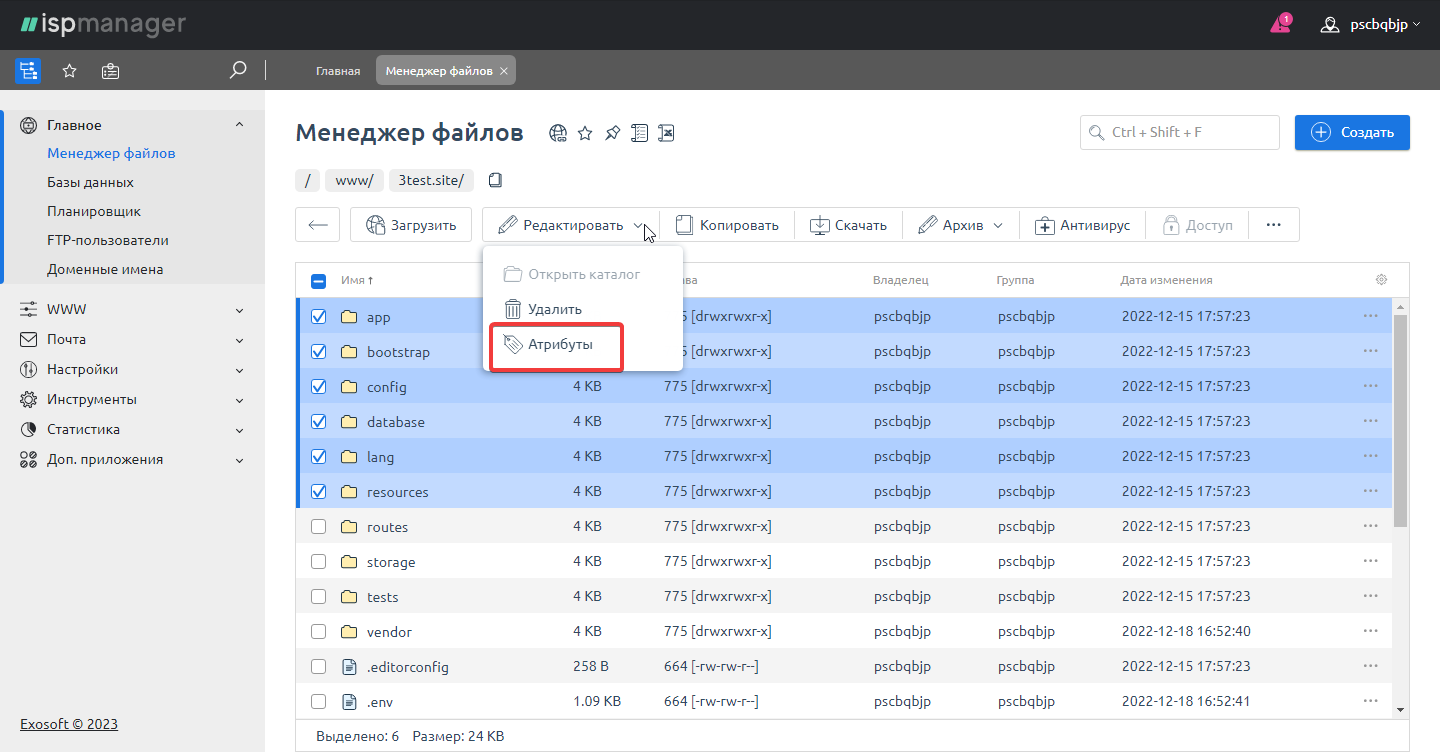Open row actions ellipsis for tests folder
Image resolution: width=1440 pixels, height=752 pixels.
click(1370, 596)
